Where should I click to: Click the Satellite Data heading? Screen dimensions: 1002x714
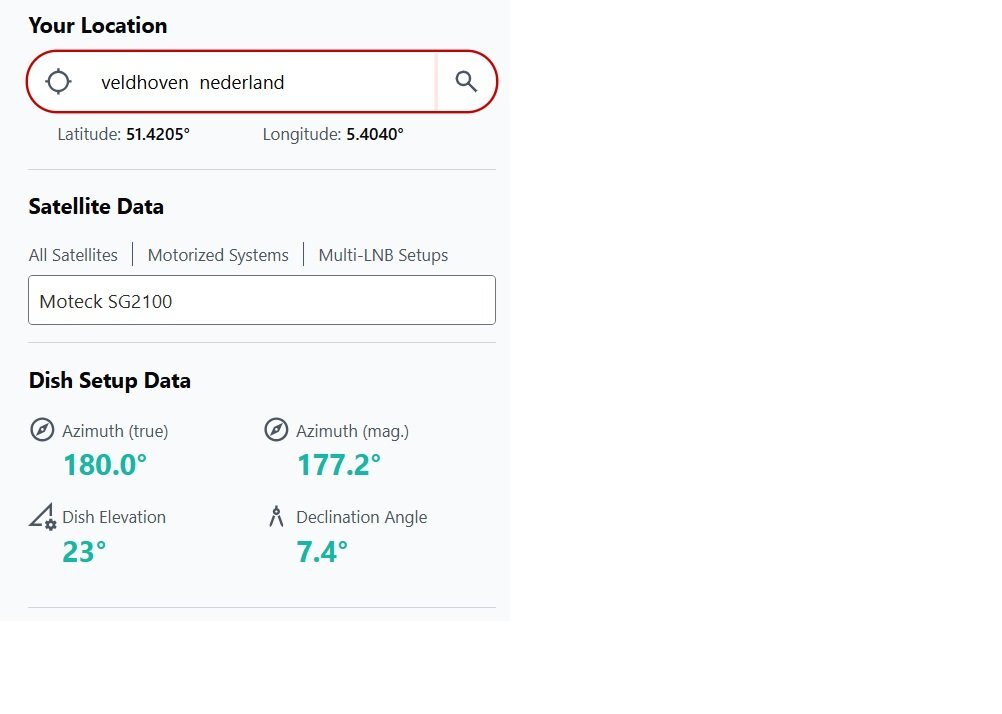96,207
